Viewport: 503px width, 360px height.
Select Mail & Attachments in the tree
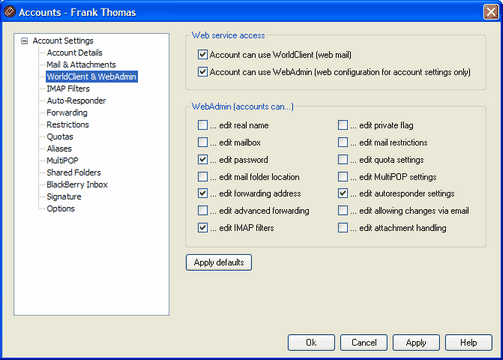point(81,65)
